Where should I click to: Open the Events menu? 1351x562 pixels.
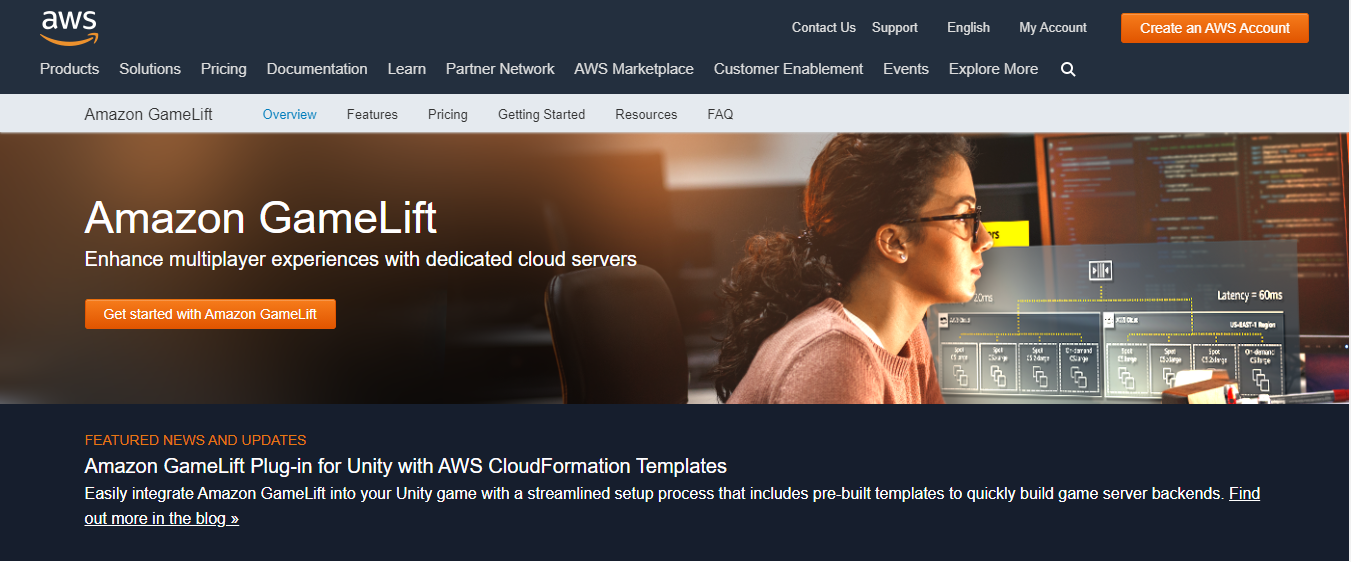pyautogui.click(x=906, y=69)
